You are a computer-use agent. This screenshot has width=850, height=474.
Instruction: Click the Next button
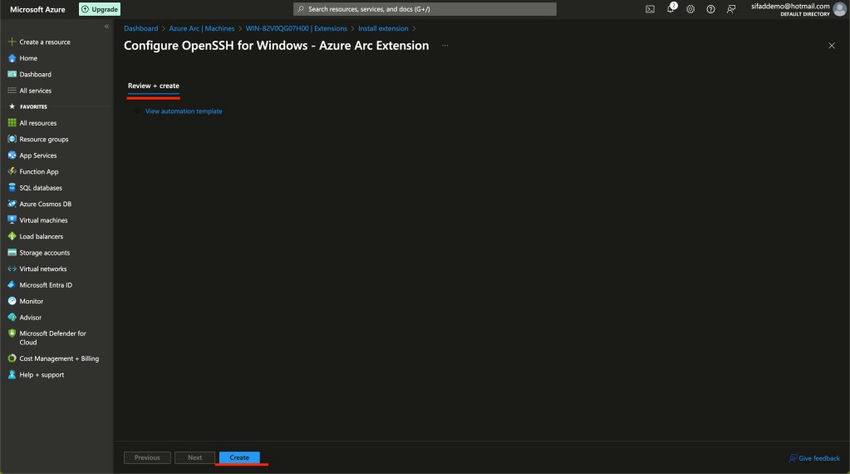[x=195, y=458]
